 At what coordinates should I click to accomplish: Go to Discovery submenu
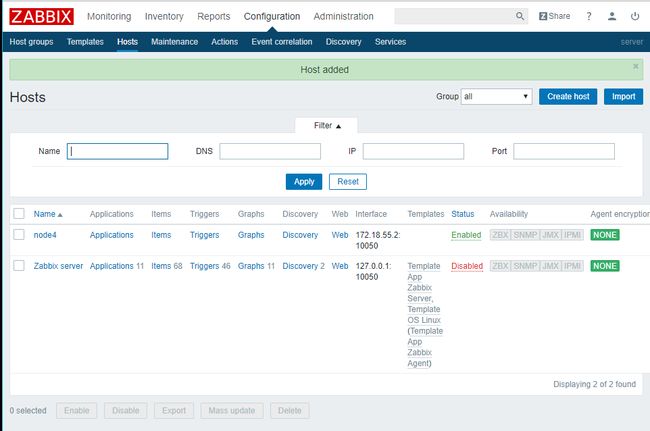[x=343, y=42]
